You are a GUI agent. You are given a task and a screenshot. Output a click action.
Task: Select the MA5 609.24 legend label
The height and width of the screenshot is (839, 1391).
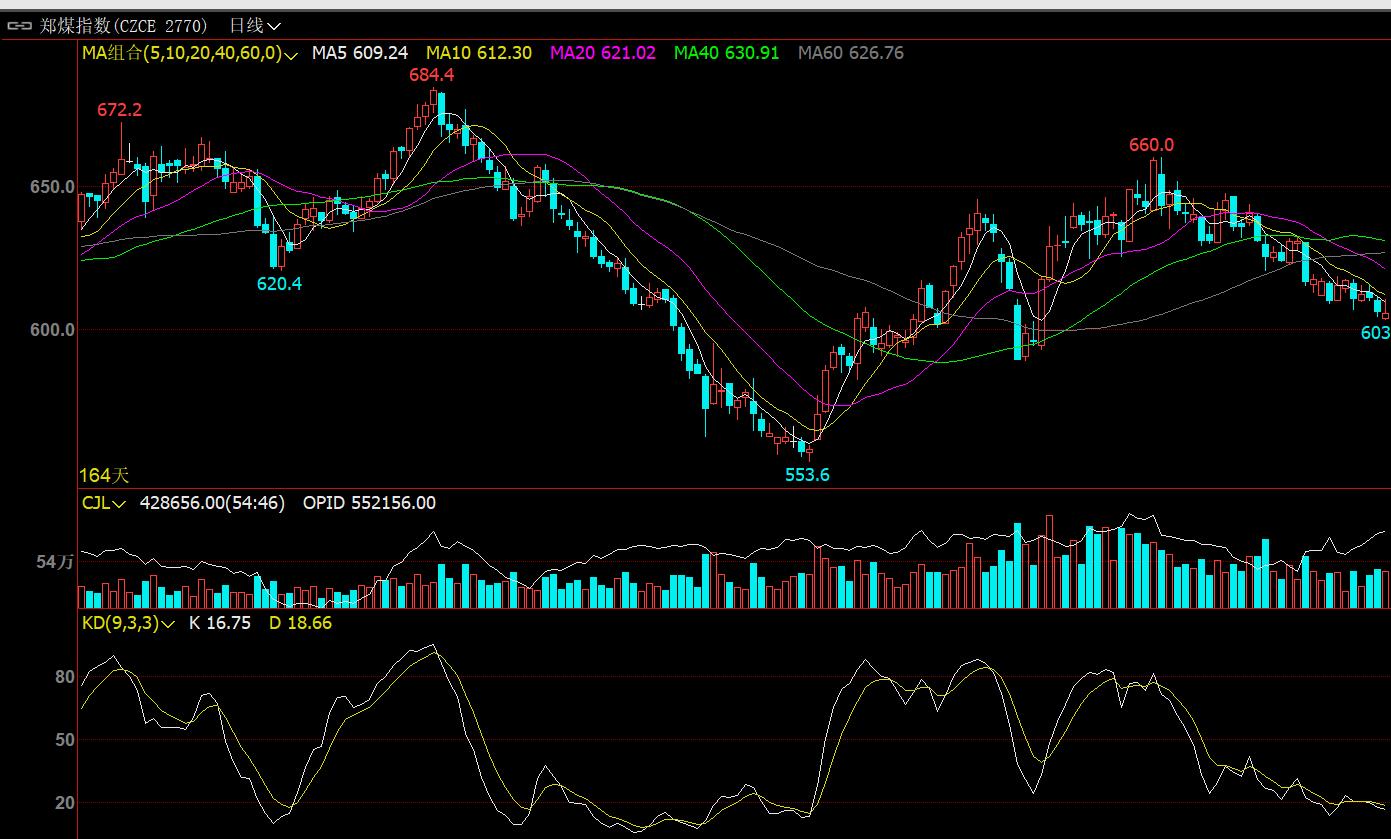pos(359,53)
